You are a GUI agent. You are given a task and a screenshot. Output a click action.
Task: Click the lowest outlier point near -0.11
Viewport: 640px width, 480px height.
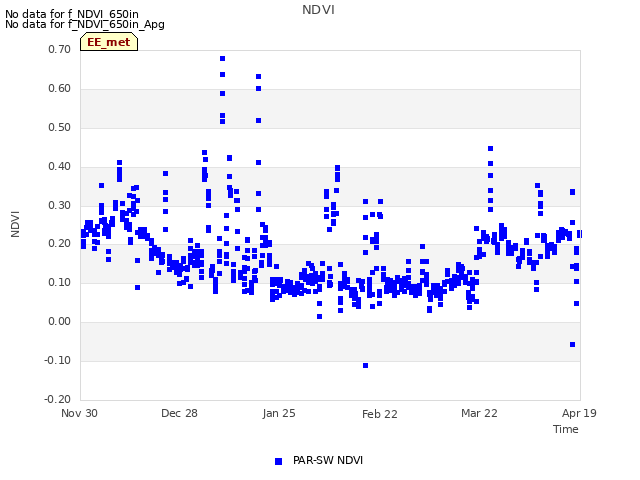click(366, 365)
